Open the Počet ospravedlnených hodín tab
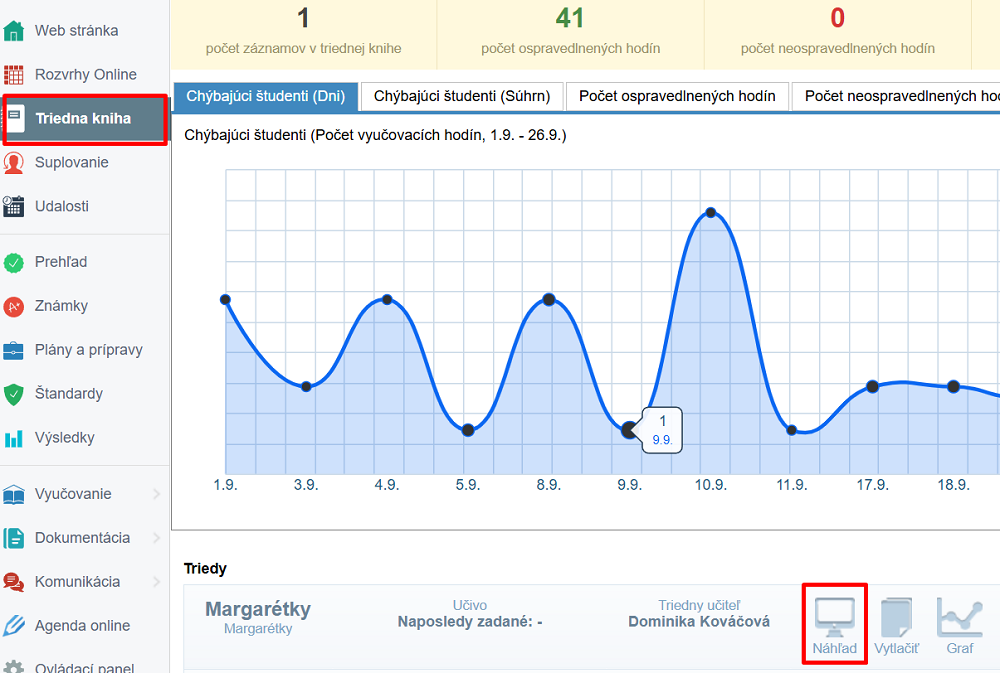The width and height of the screenshot is (1000, 673). coord(677,96)
